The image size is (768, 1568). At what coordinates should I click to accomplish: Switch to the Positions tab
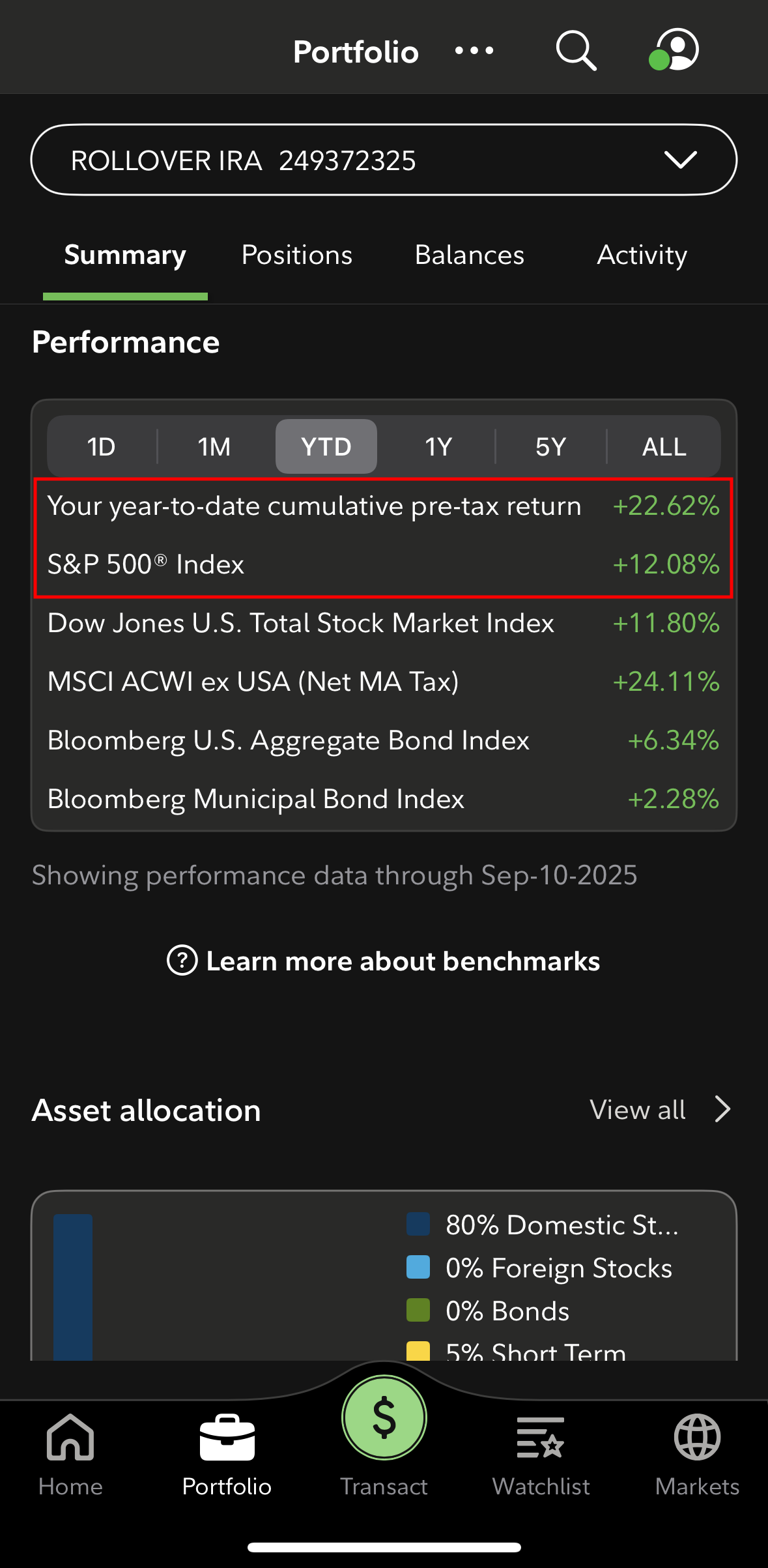(297, 255)
